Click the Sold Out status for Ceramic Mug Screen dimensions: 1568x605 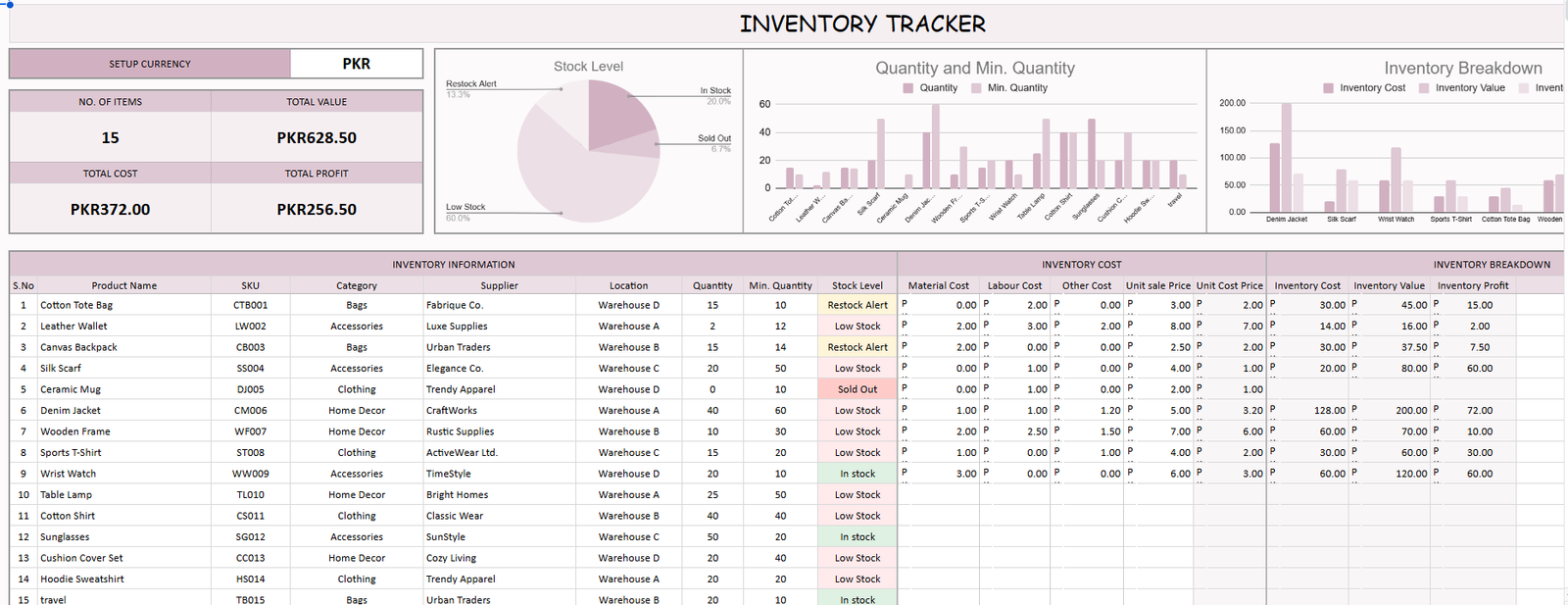[x=857, y=389]
